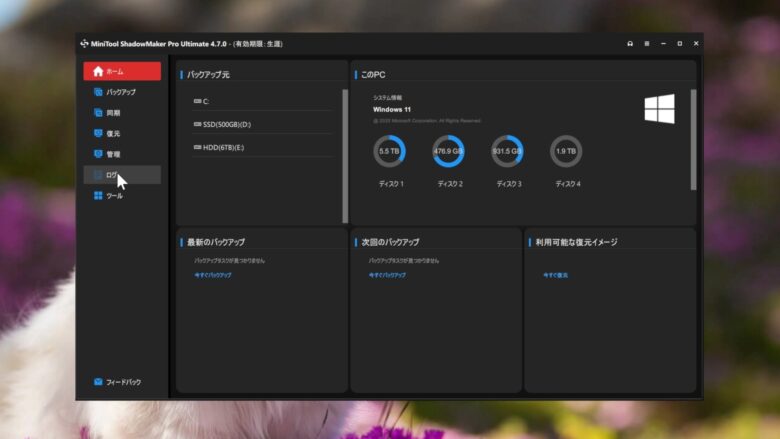
Task: Click the home icon in the sidebar
Action: click(x=98, y=71)
